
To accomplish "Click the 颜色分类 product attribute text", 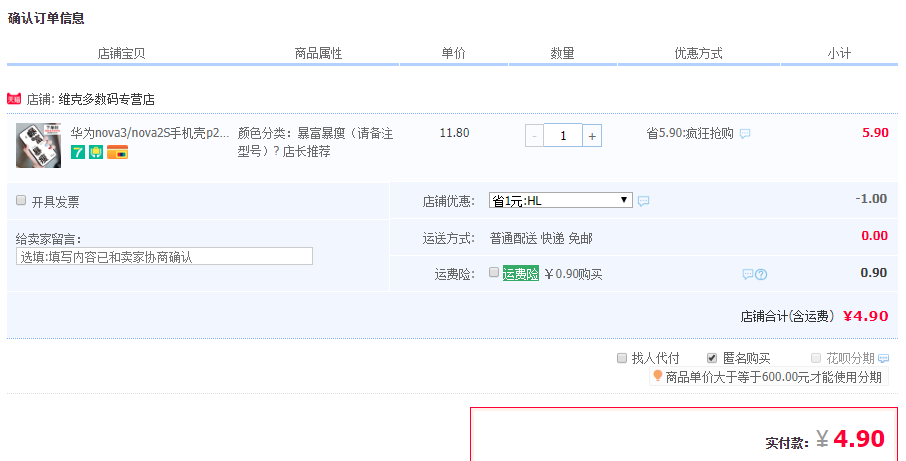I will click(315, 142).
